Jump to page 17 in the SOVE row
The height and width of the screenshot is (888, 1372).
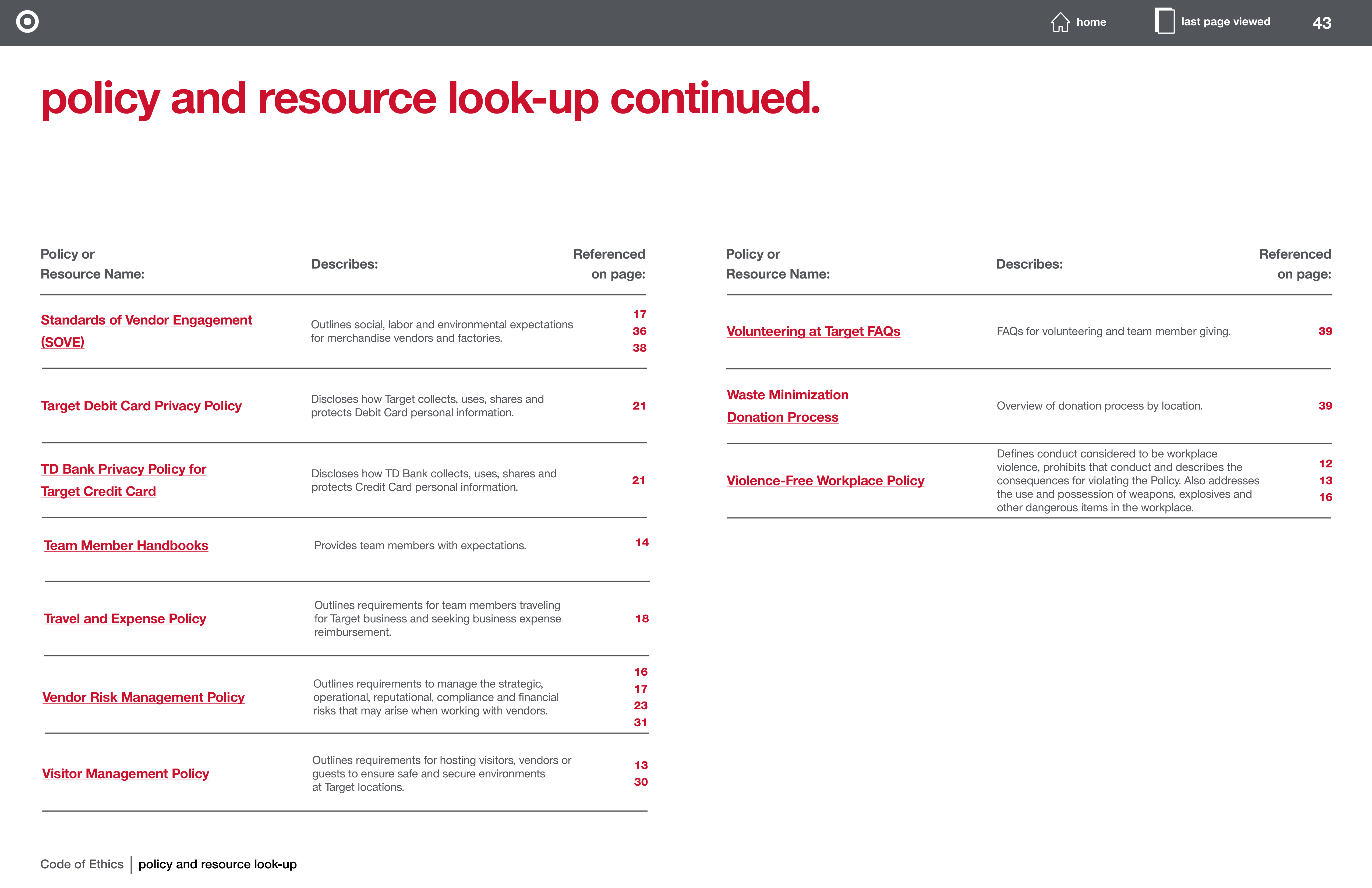coord(640,314)
